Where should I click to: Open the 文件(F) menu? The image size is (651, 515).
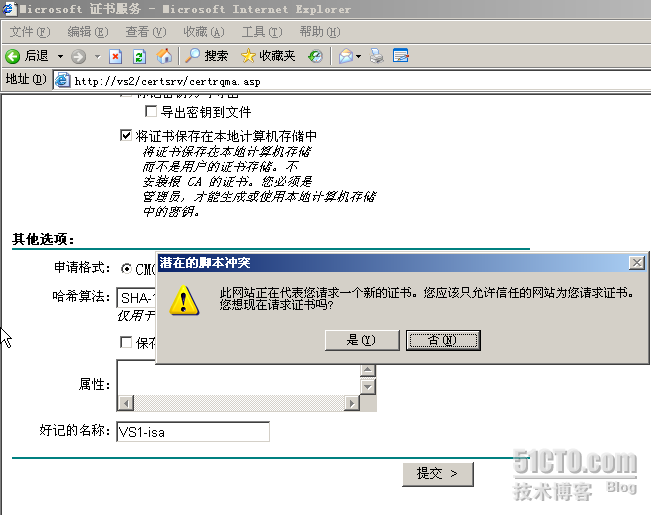point(30,32)
